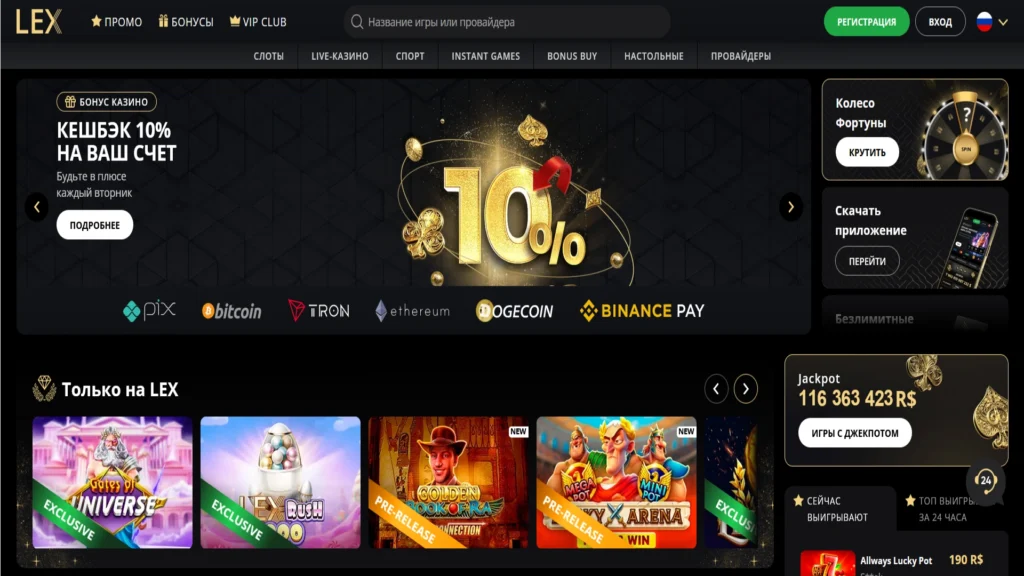This screenshot has width=1024, height=576.
Task: Open БОНУСЫ gift section
Action: (186, 22)
